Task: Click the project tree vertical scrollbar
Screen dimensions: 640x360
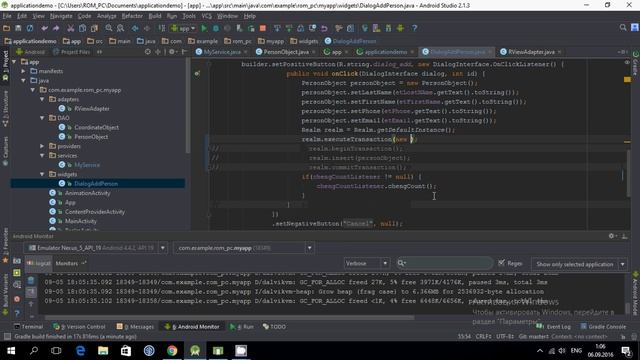Action: click(188, 106)
